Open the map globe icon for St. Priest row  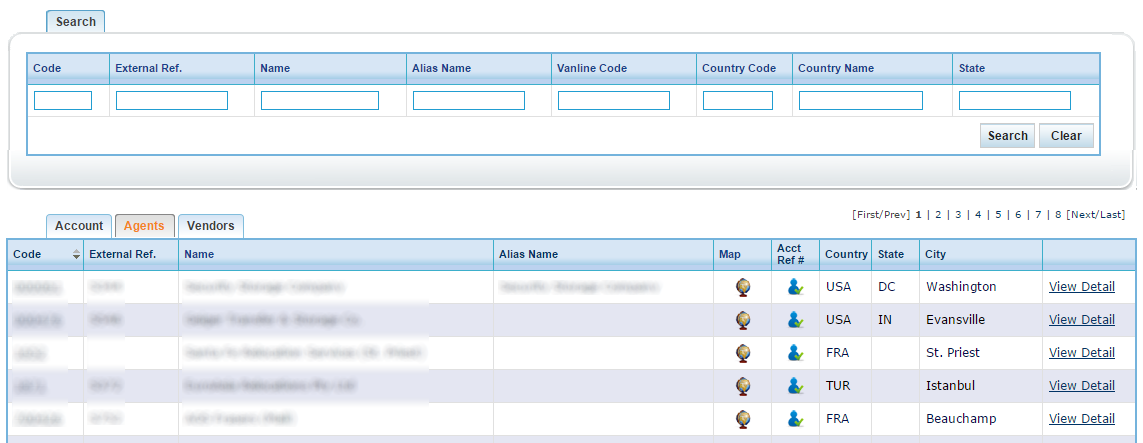743,353
